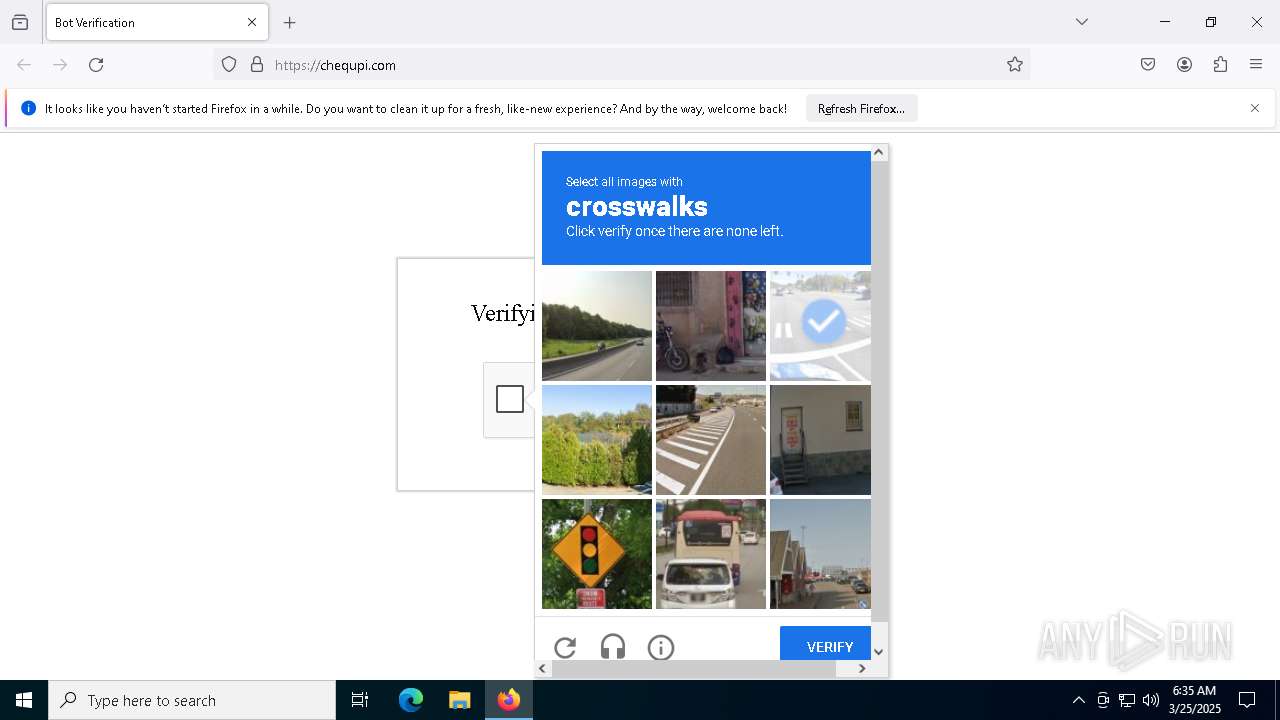Select the traffic light warning sign tile
Viewport: 1280px width, 720px height.
(597, 554)
